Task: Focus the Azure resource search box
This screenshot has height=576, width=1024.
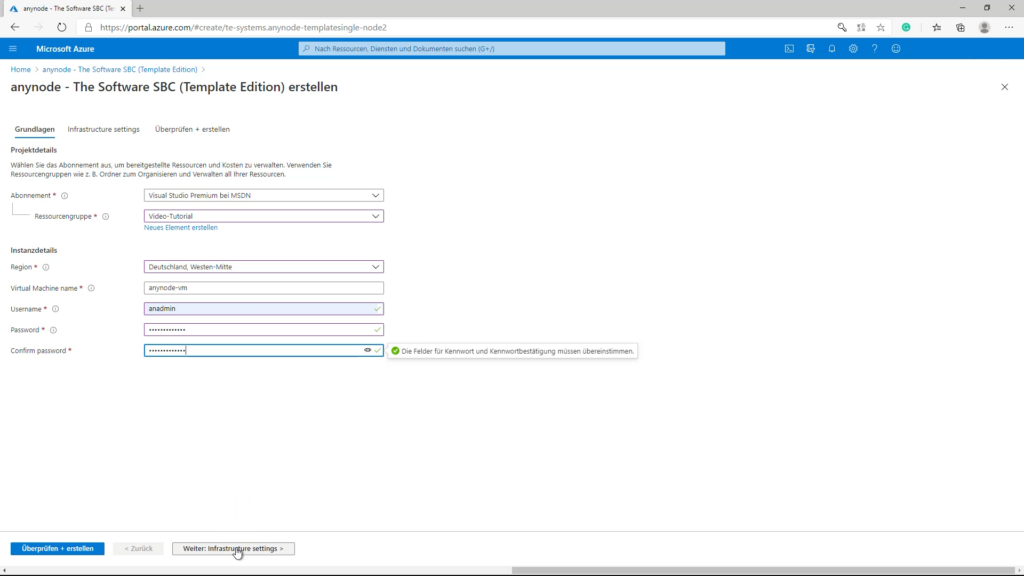Action: click(x=512, y=48)
